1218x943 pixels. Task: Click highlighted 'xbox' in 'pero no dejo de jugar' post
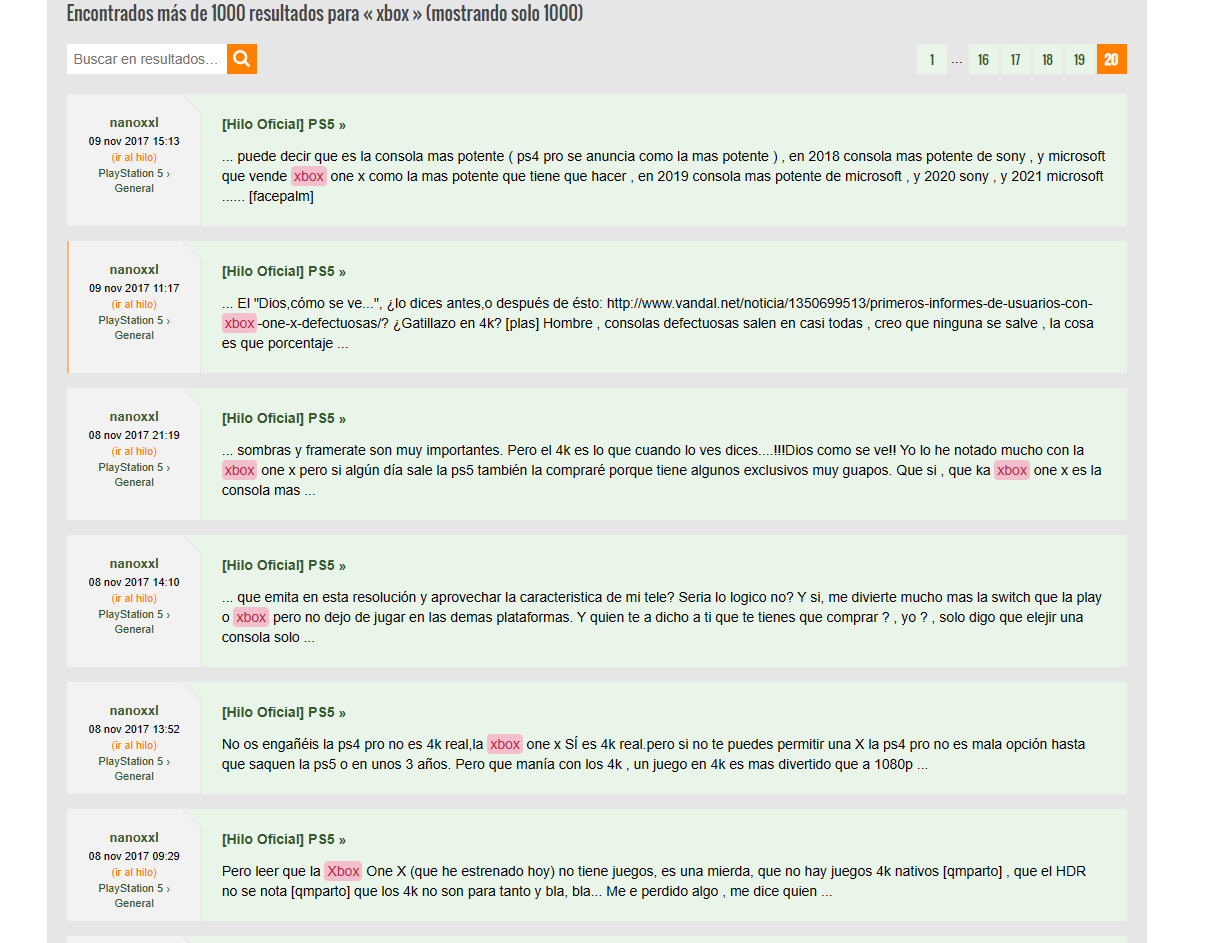[x=251, y=617]
